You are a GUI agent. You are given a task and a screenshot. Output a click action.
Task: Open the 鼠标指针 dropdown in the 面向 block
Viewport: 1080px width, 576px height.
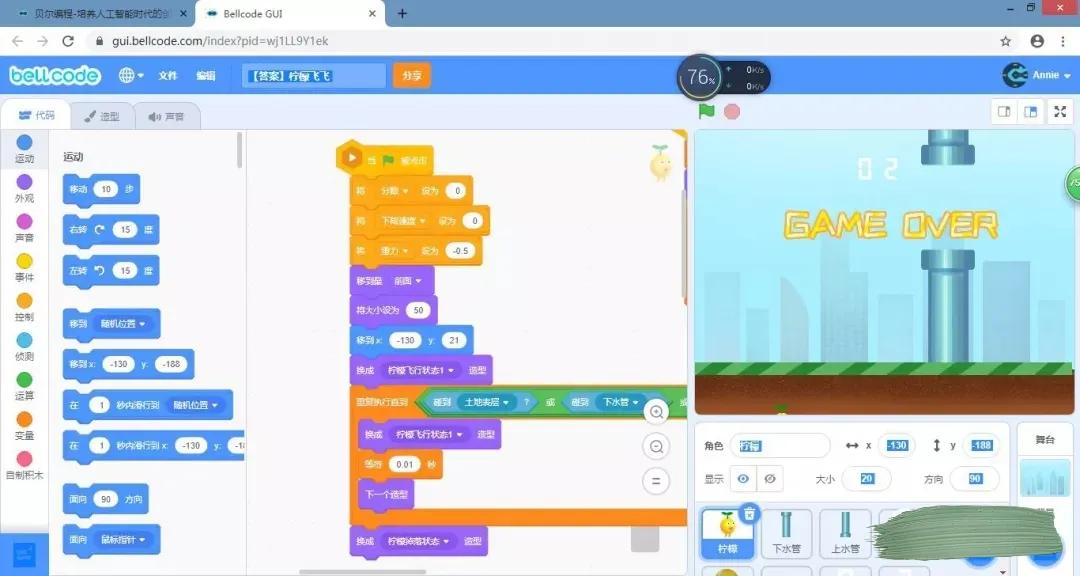[123, 539]
